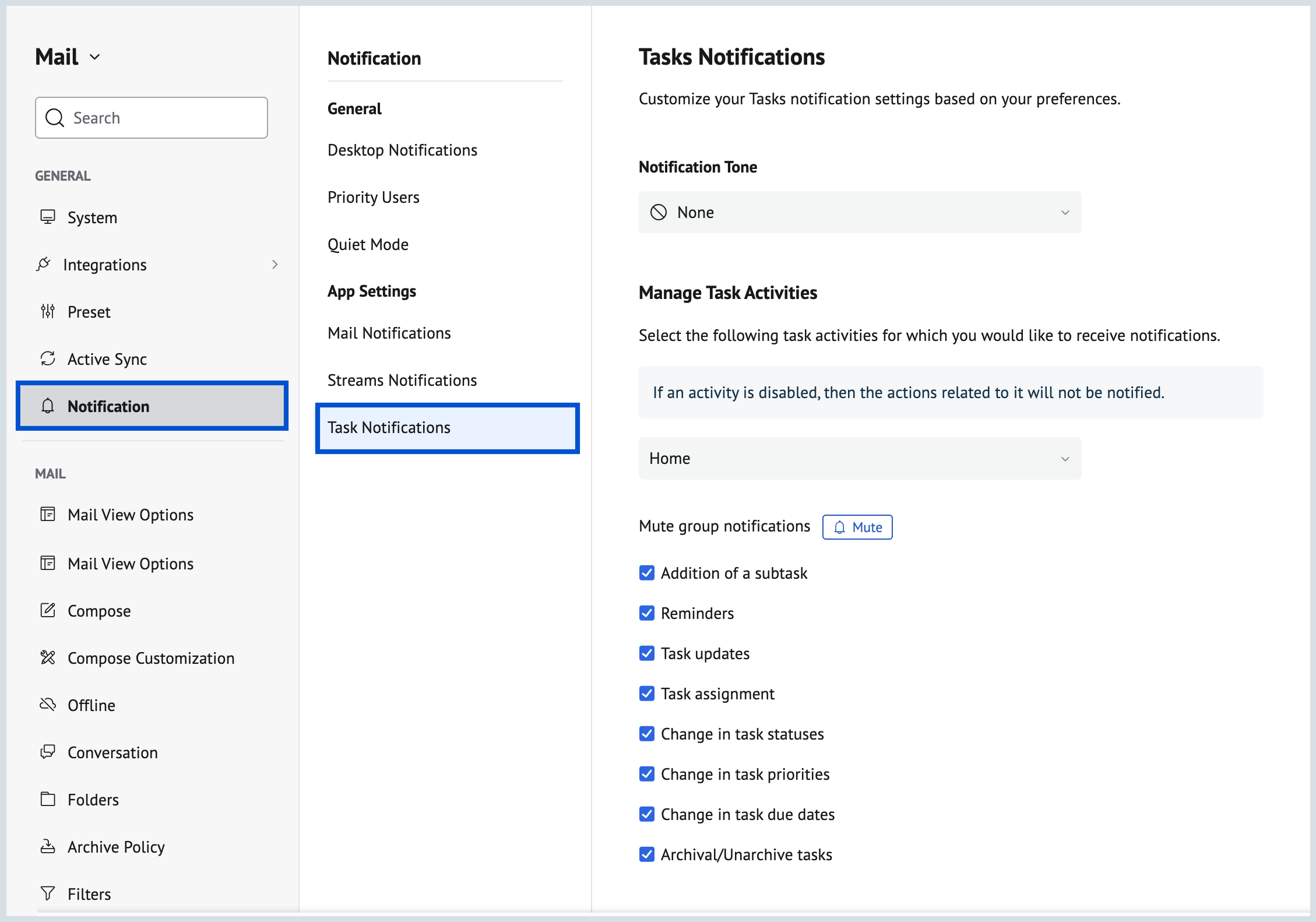This screenshot has width=1316, height=922.
Task: Click the Archive Policy icon
Action: pos(48,847)
